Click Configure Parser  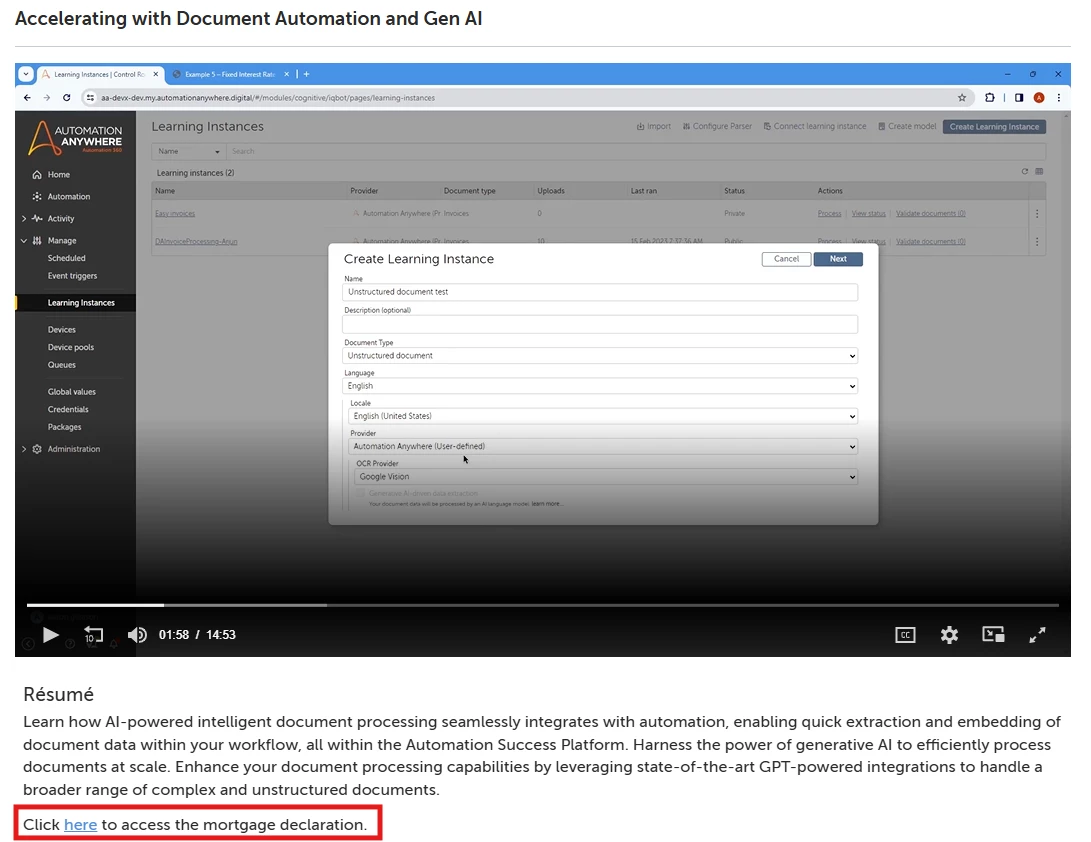coord(717,127)
